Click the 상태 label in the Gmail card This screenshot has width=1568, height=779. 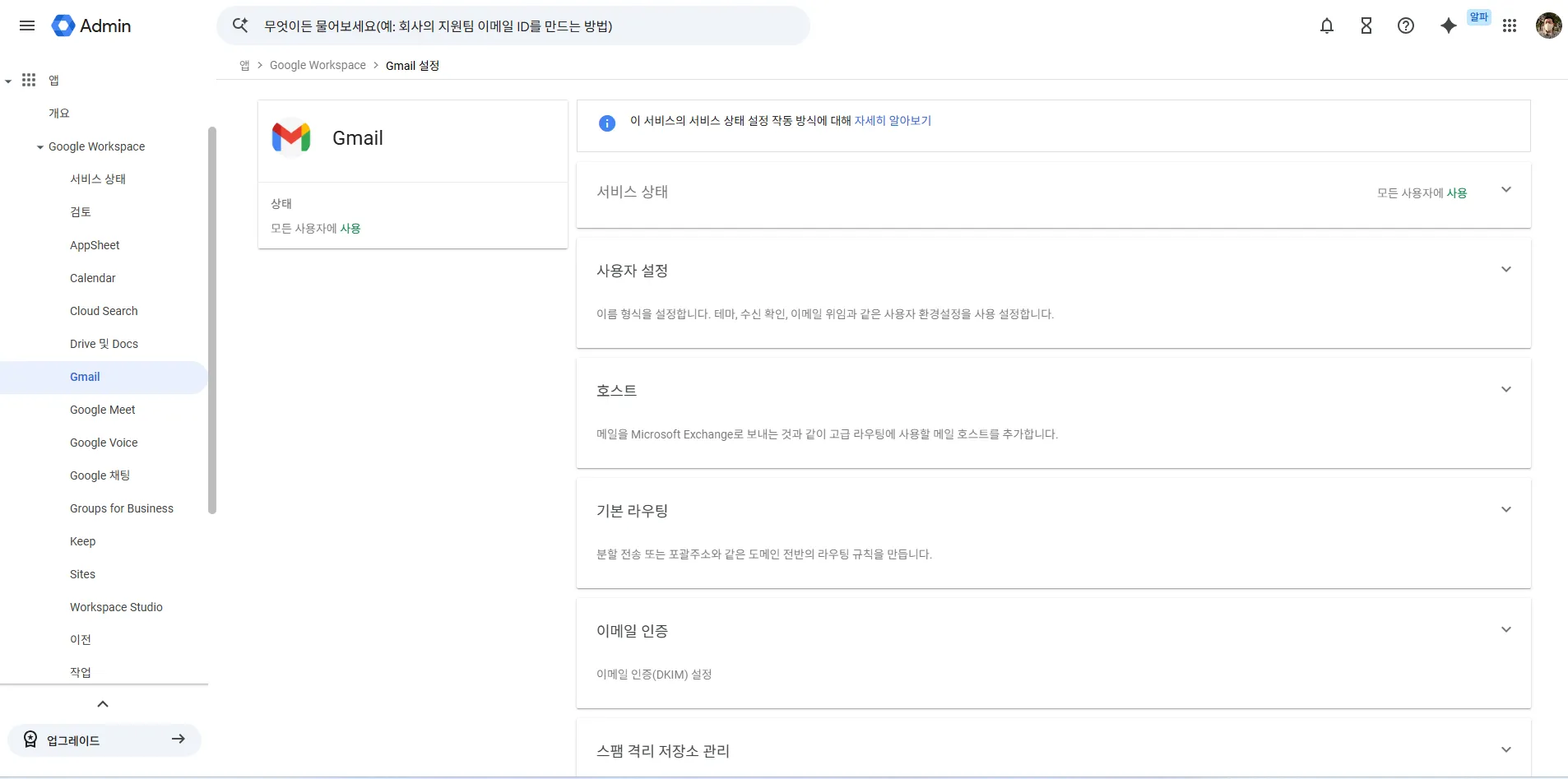pos(281,204)
